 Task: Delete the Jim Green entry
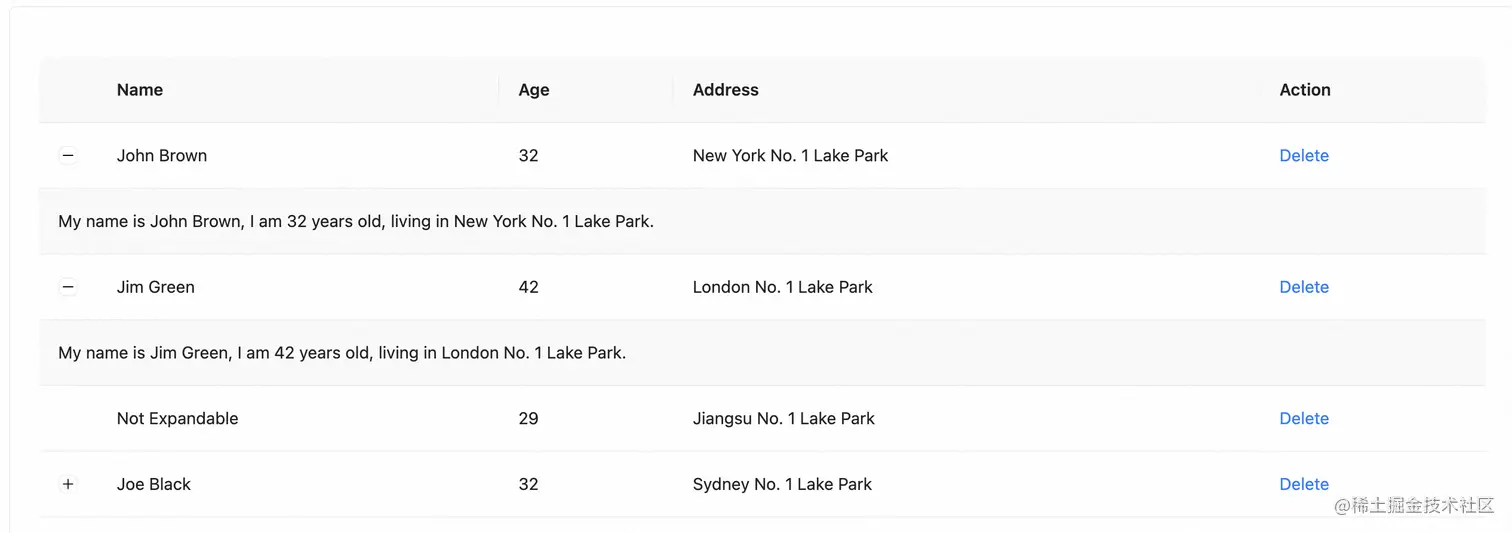(x=1304, y=287)
